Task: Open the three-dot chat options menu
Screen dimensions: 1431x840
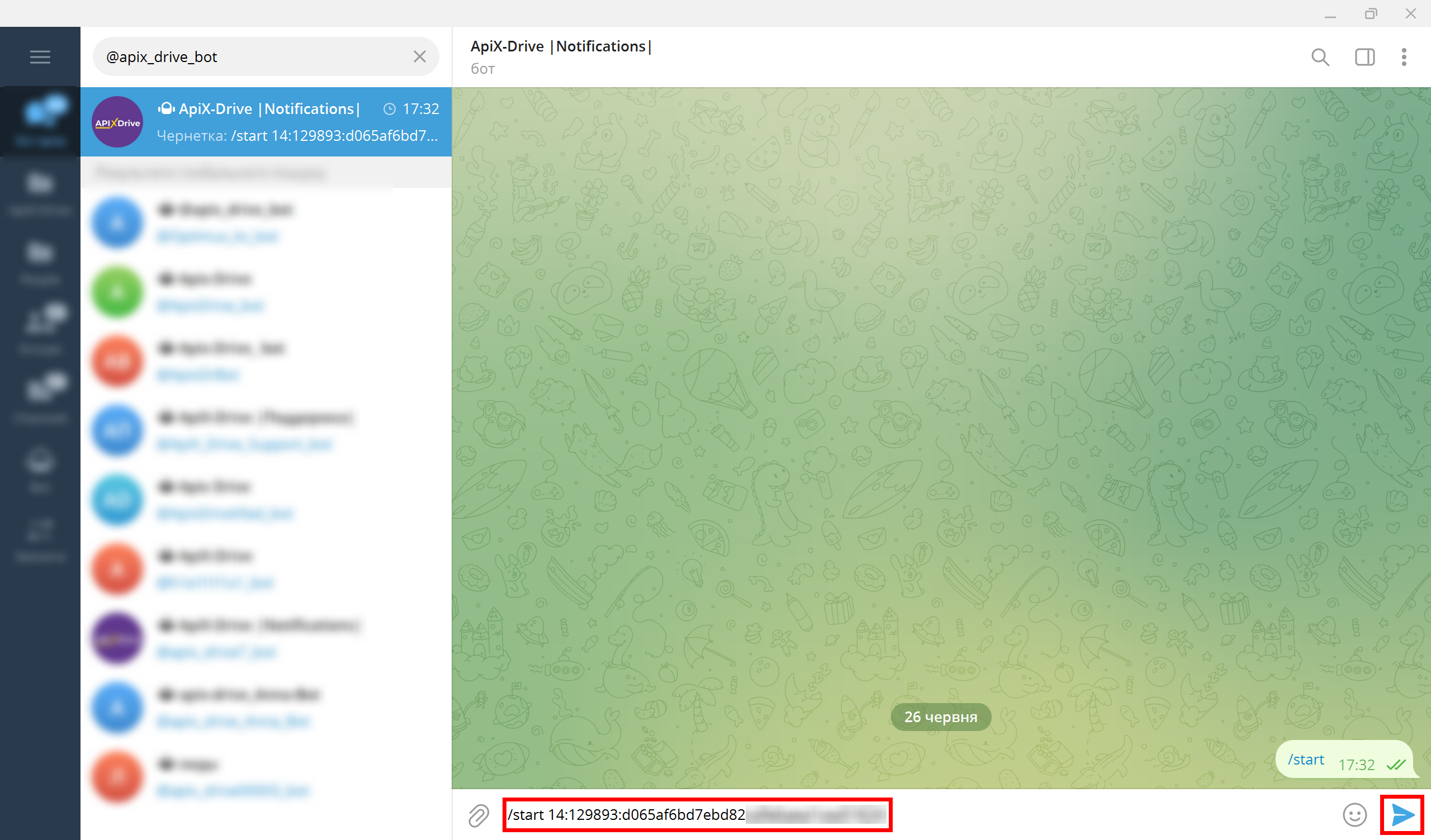Action: tap(1404, 57)
